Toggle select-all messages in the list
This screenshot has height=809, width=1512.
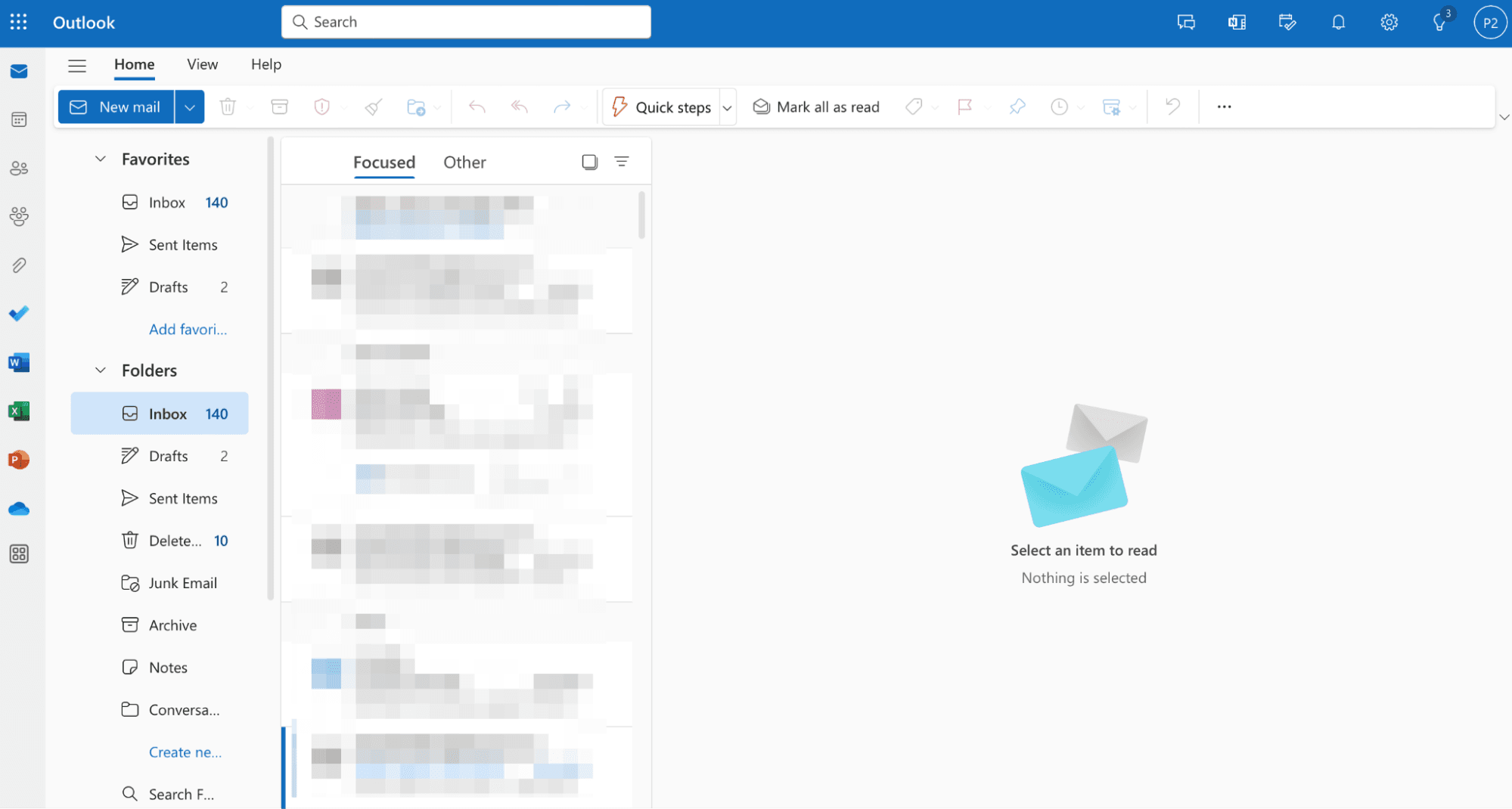click(589, 161)
